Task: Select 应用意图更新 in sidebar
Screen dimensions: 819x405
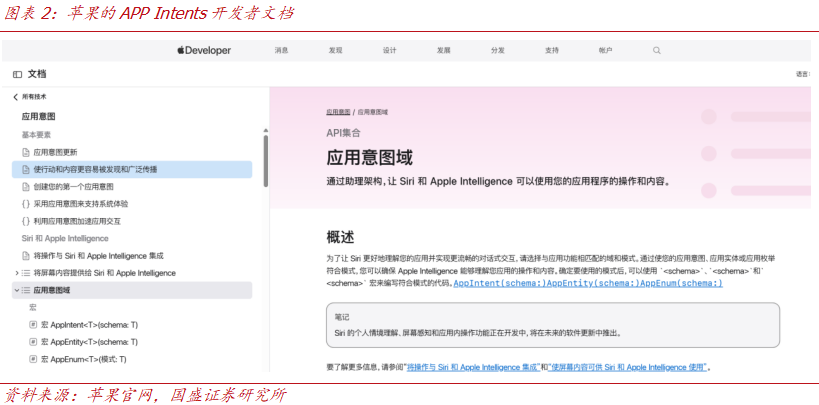Action: (55, 152)
